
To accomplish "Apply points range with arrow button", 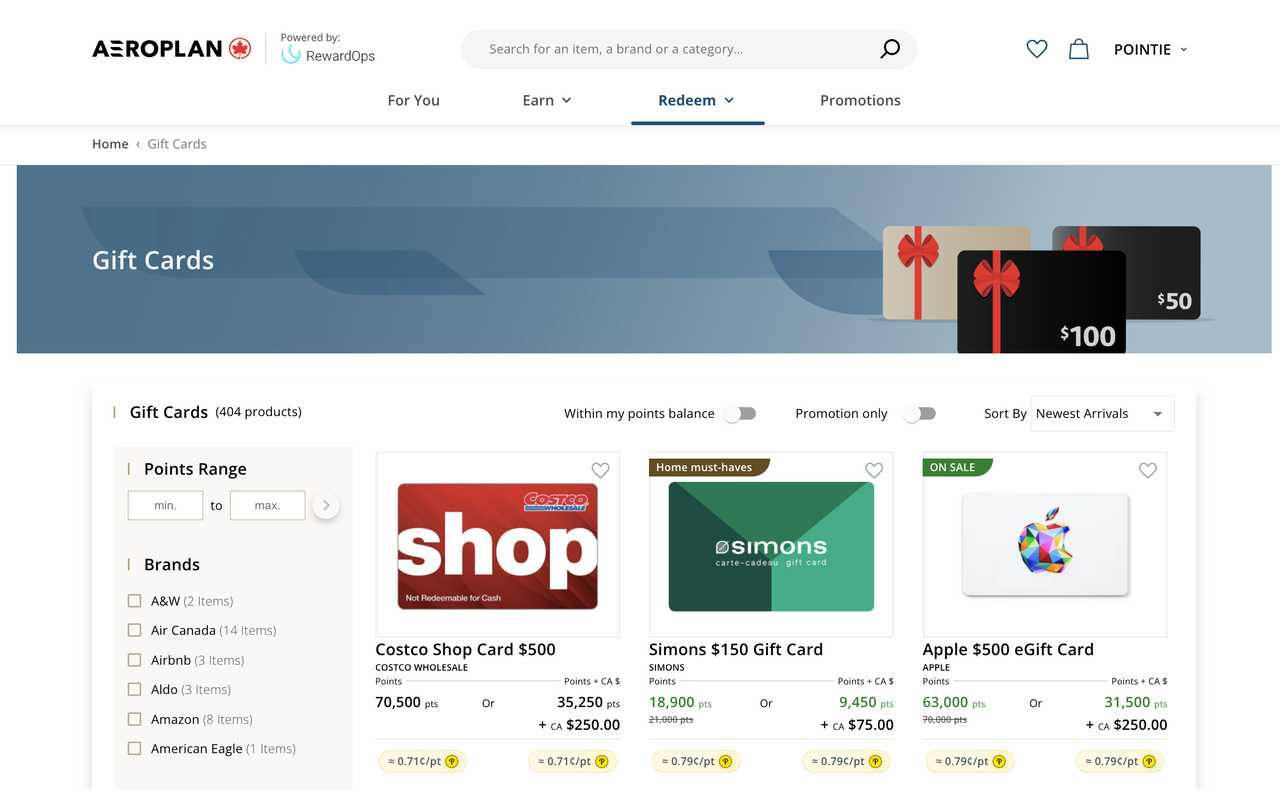I will [x=326, y=505].
